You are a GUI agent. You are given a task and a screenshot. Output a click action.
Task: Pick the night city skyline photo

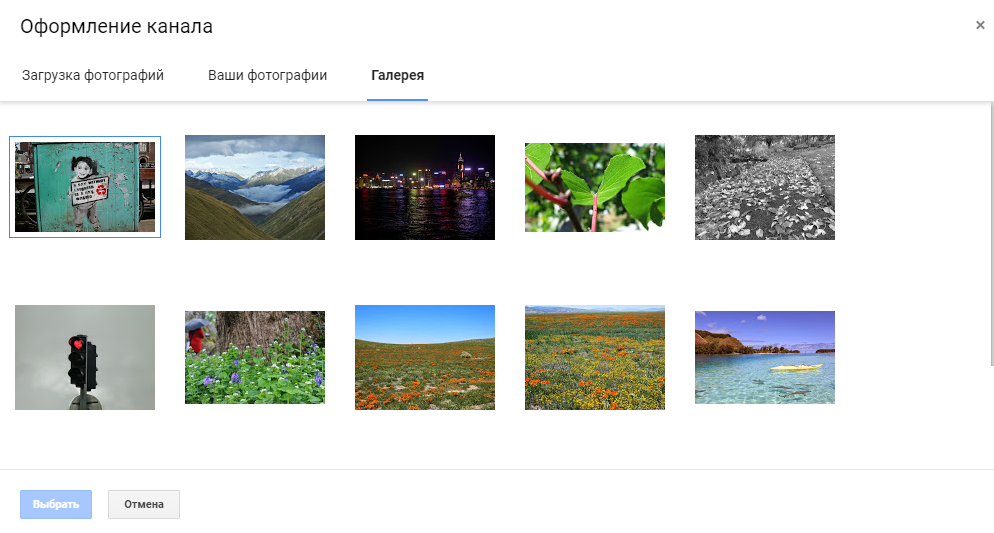point(425,187)
